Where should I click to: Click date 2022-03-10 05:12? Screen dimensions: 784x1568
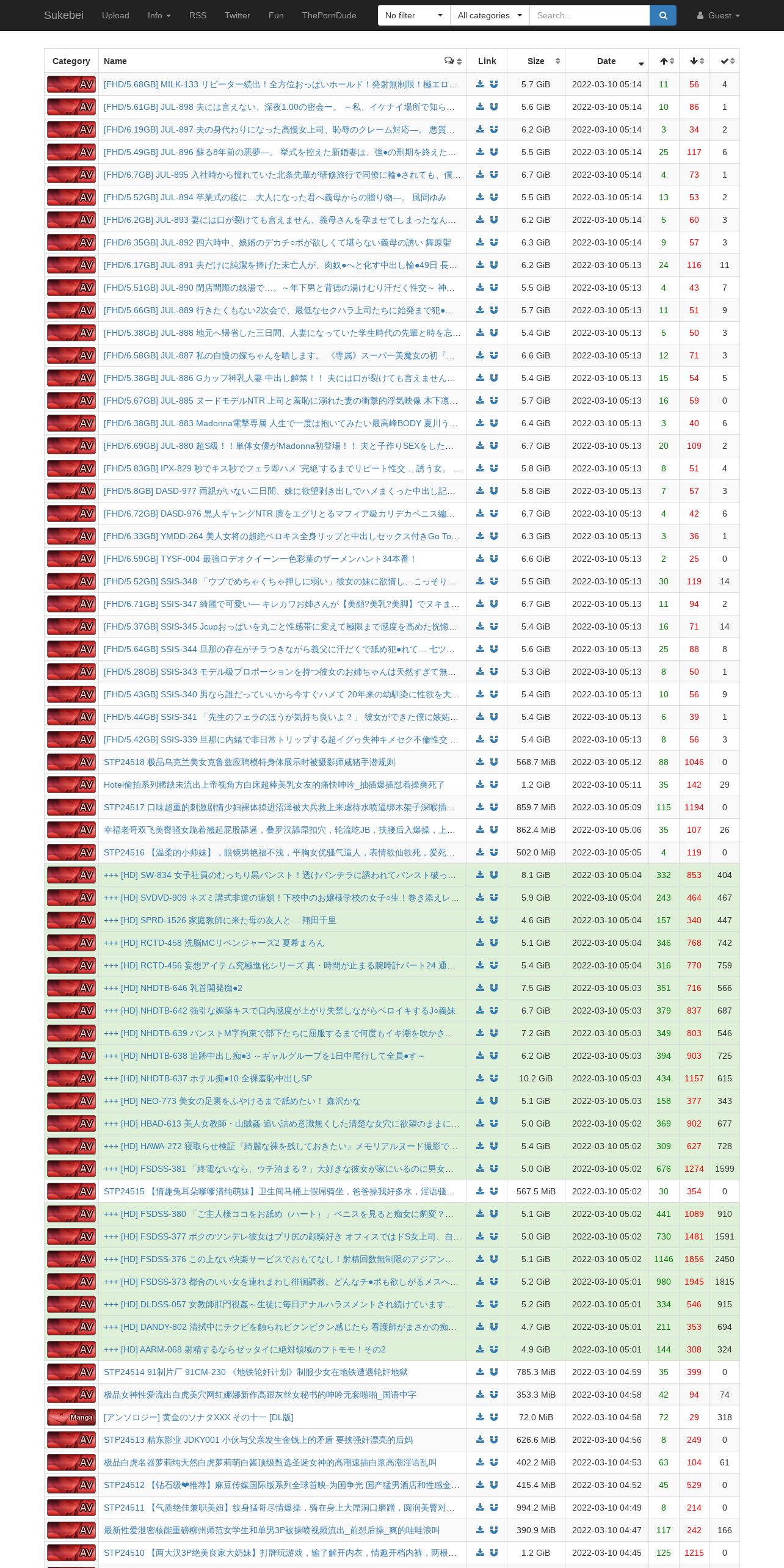(x=607, y=762)
